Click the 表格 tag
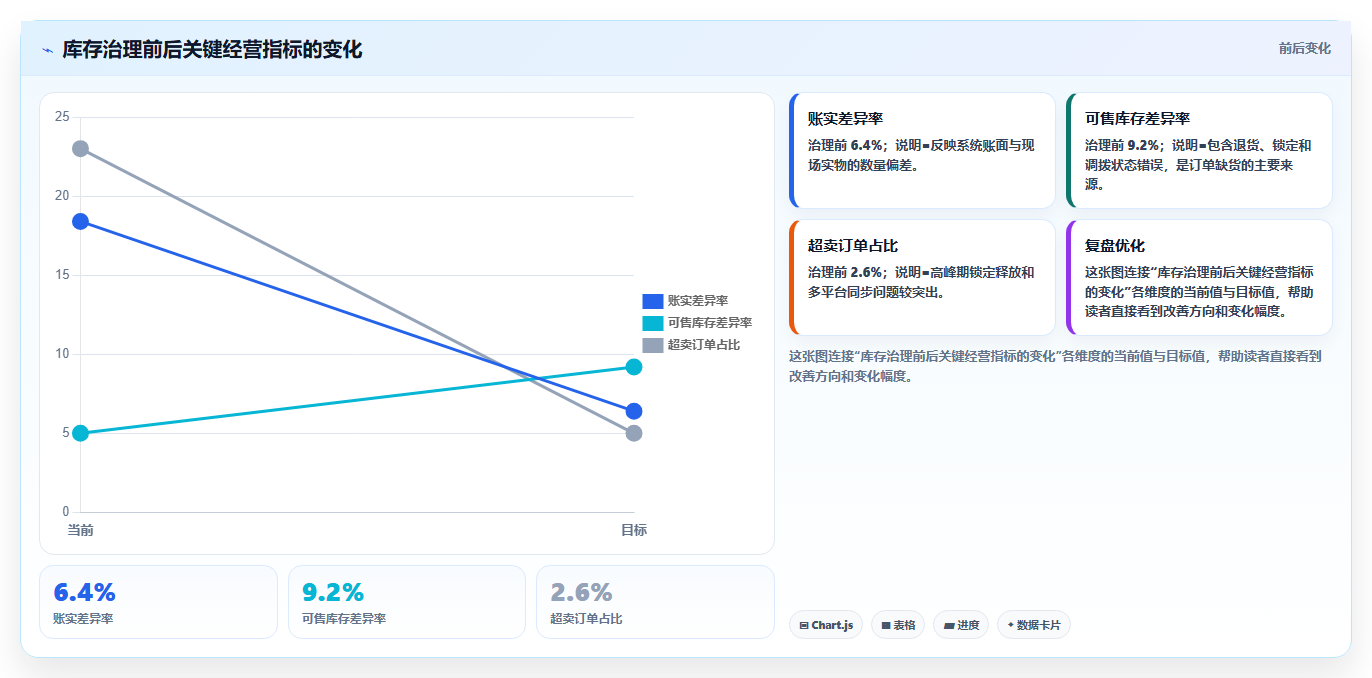The height and width of the screenshot is (678, 1372). [898, 625]
